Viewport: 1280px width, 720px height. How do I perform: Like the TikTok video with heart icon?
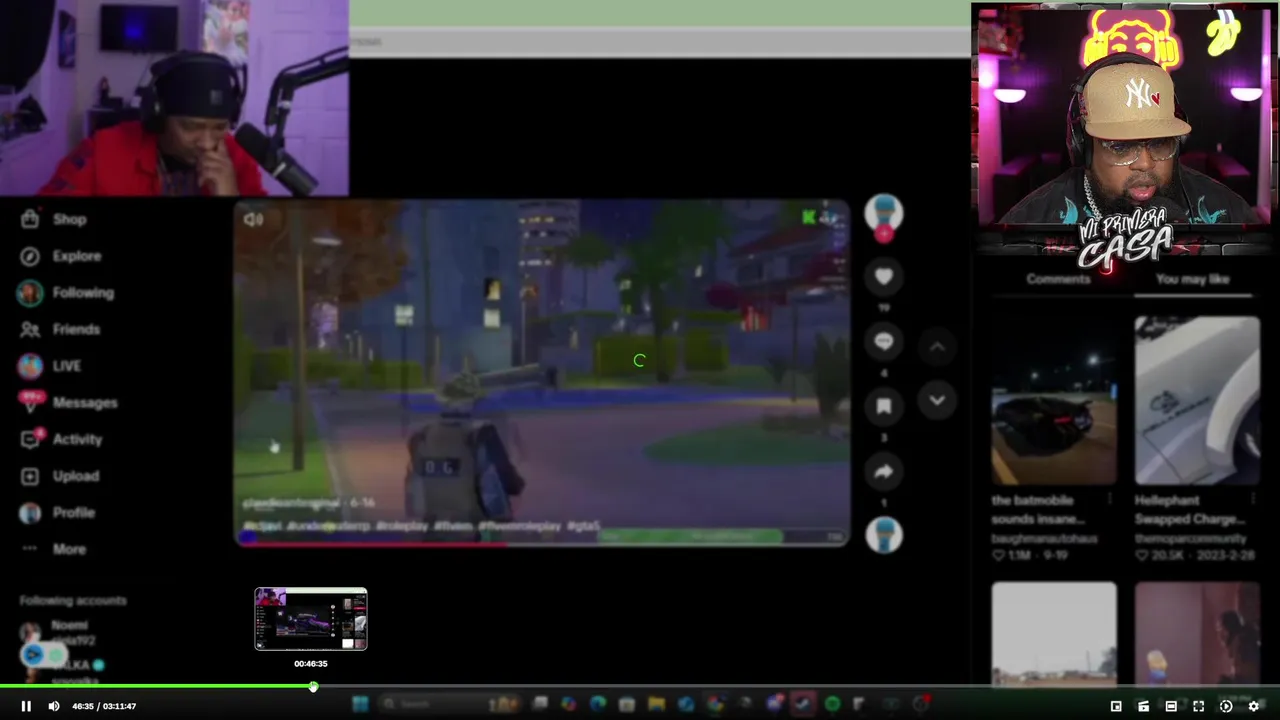click(884, 277)
